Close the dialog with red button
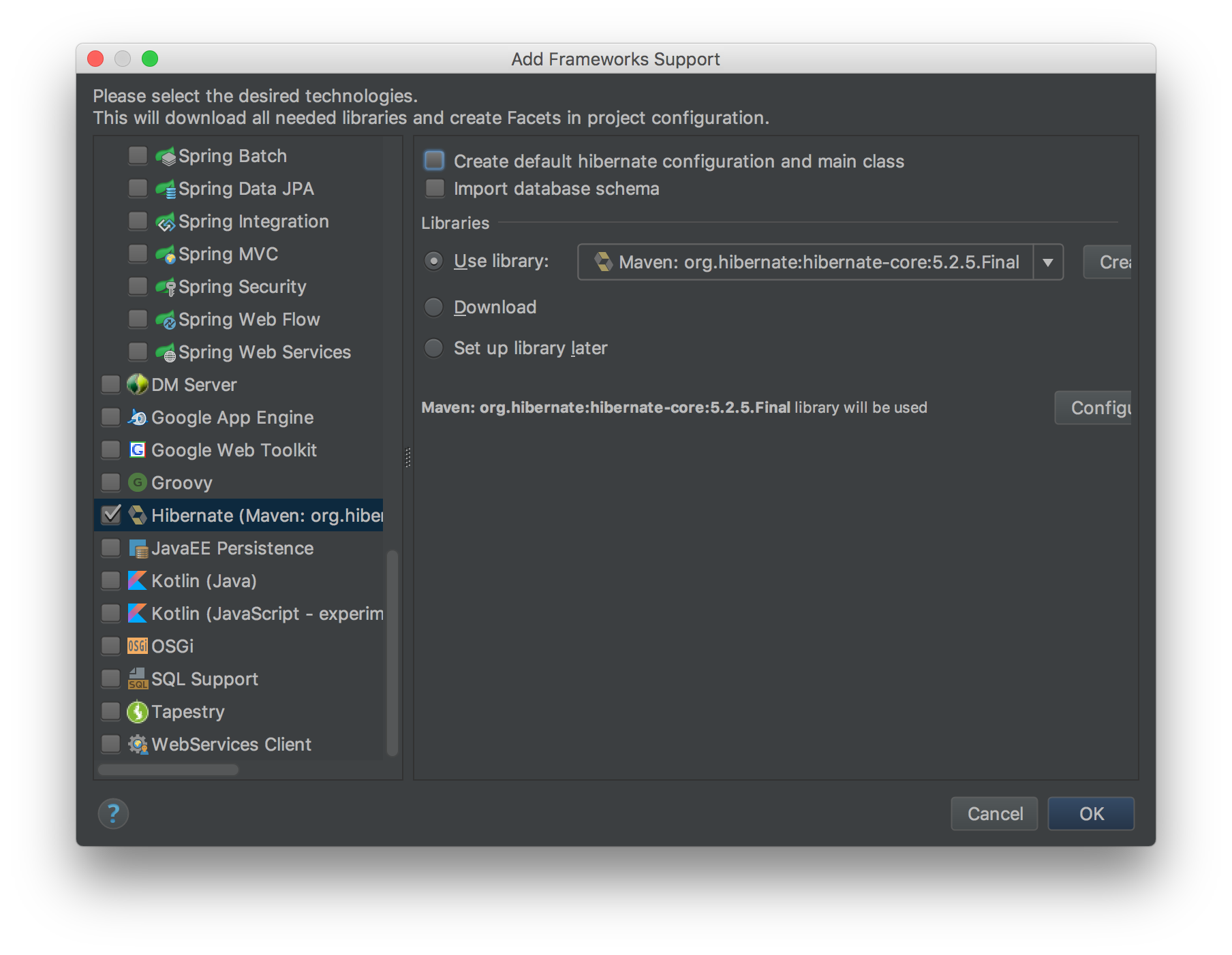The height and width of the screenshot is (955, 1232). [95, 59]
